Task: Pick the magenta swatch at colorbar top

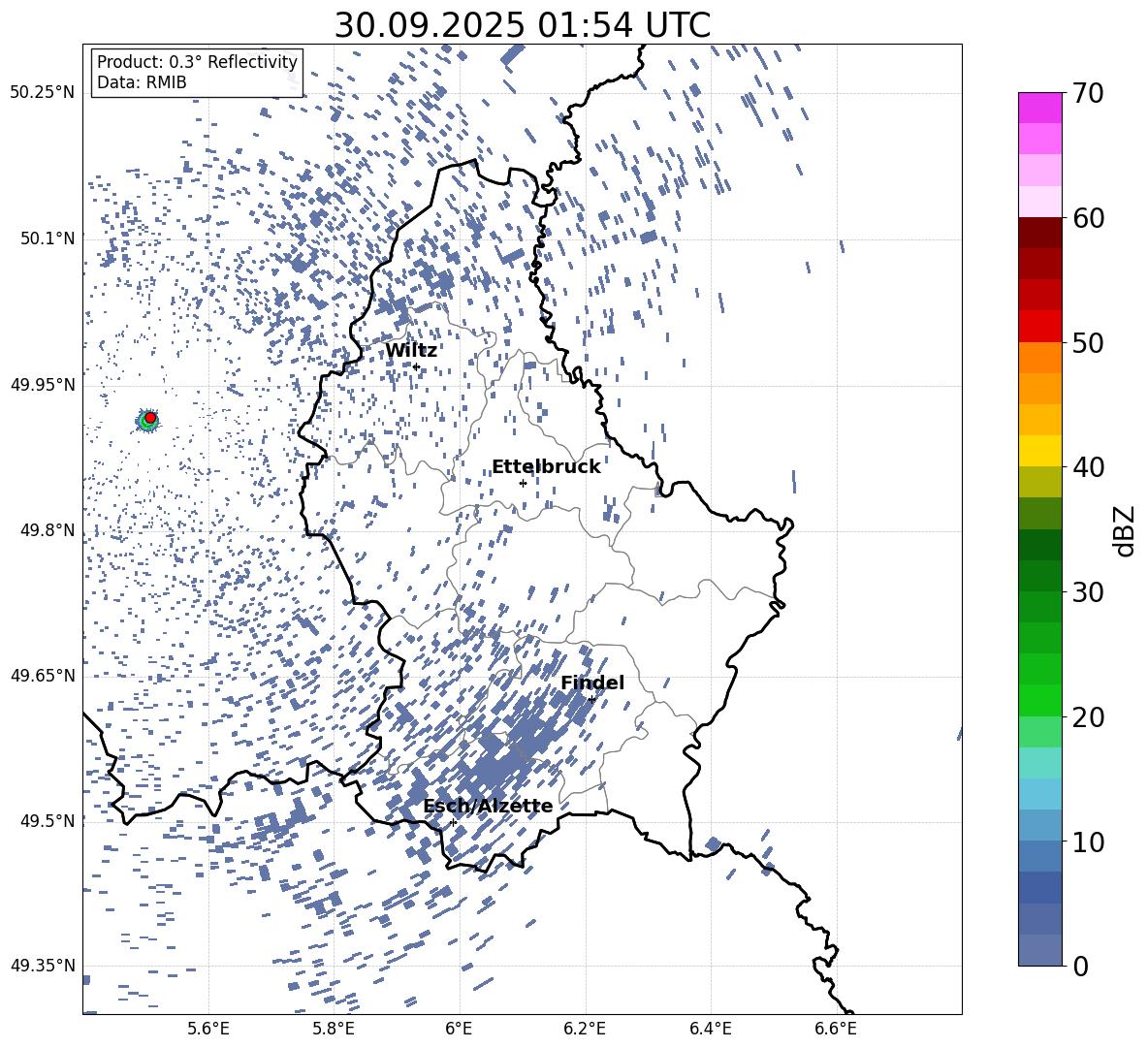Action: click(1040, 108)
